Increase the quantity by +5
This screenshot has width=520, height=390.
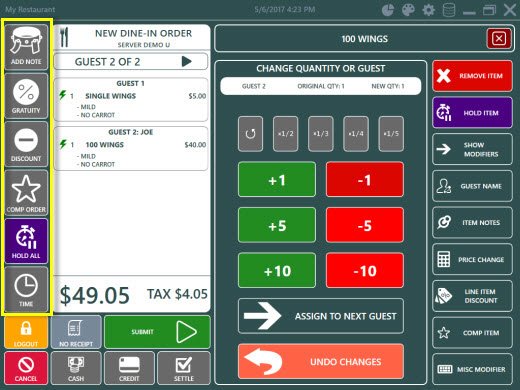point(277,225)
